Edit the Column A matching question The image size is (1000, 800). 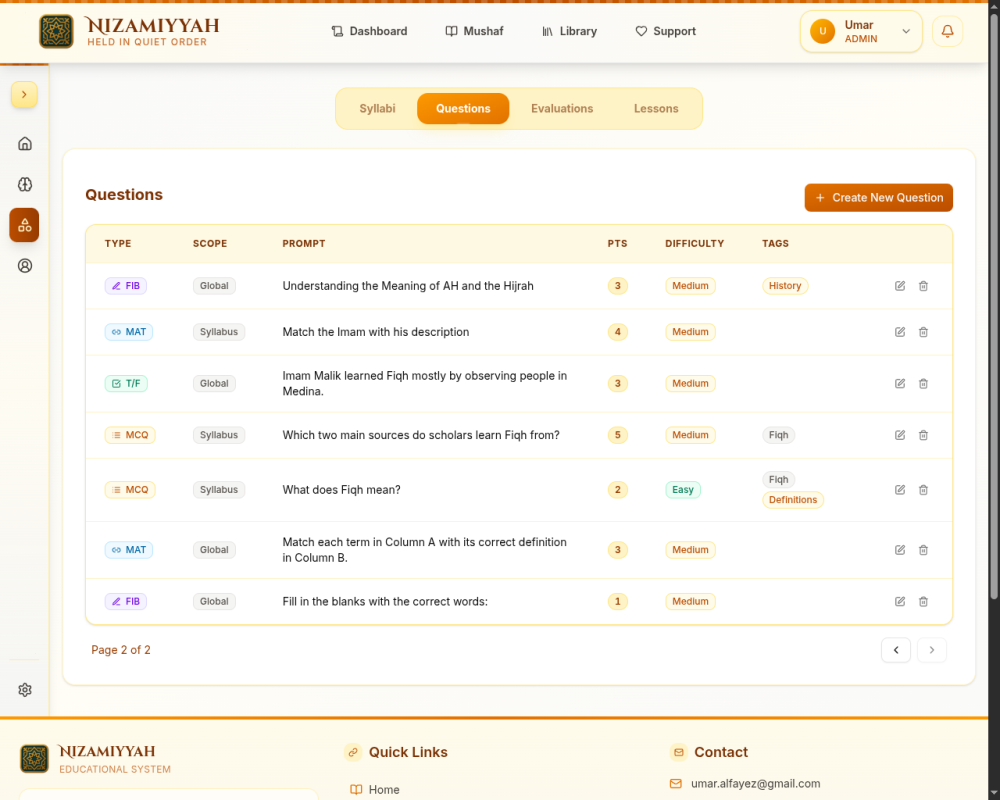tap(900, 550)
